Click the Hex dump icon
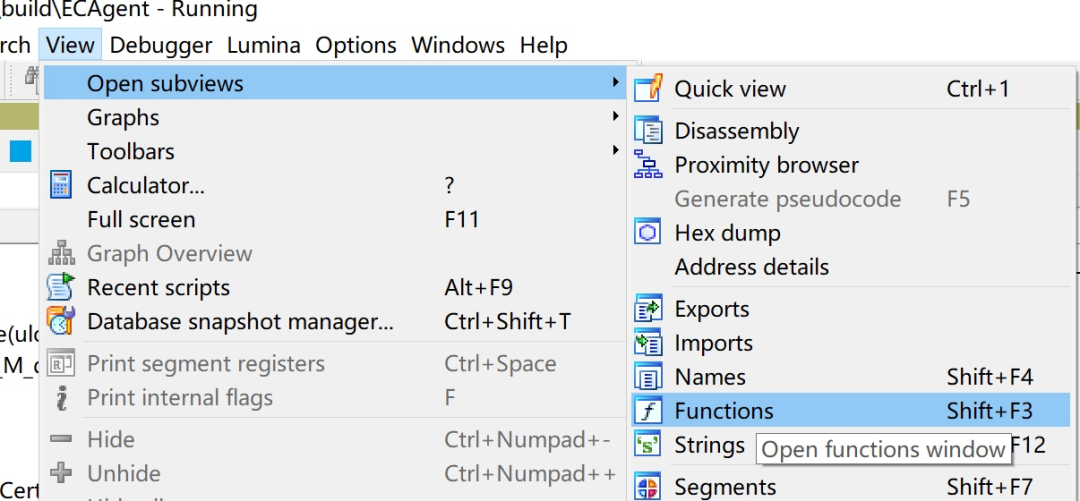Screen dimensions: 1080x501 649,233
